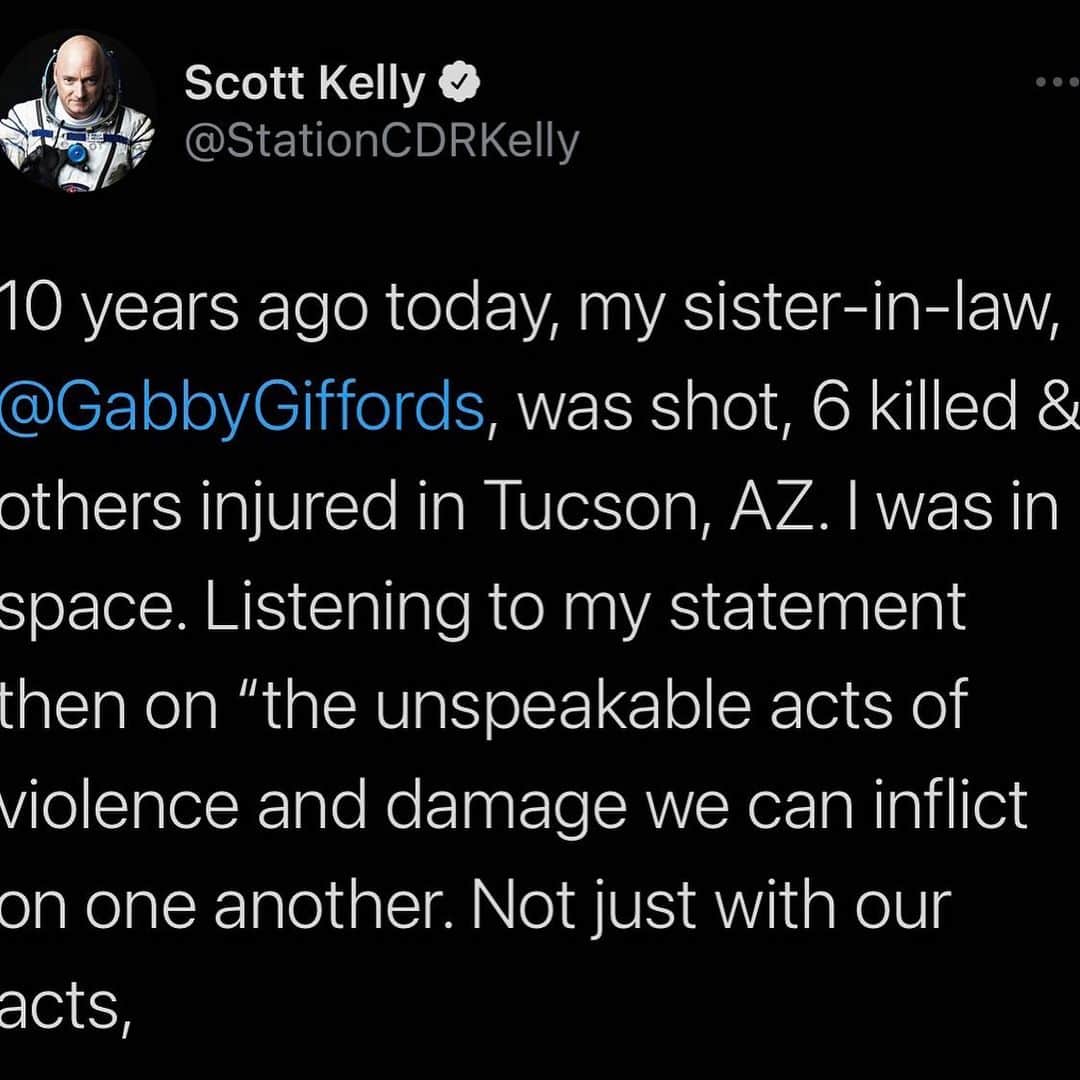
Task: Select the line "space. Listening to my statement"
Action: [x=483, y=608]
